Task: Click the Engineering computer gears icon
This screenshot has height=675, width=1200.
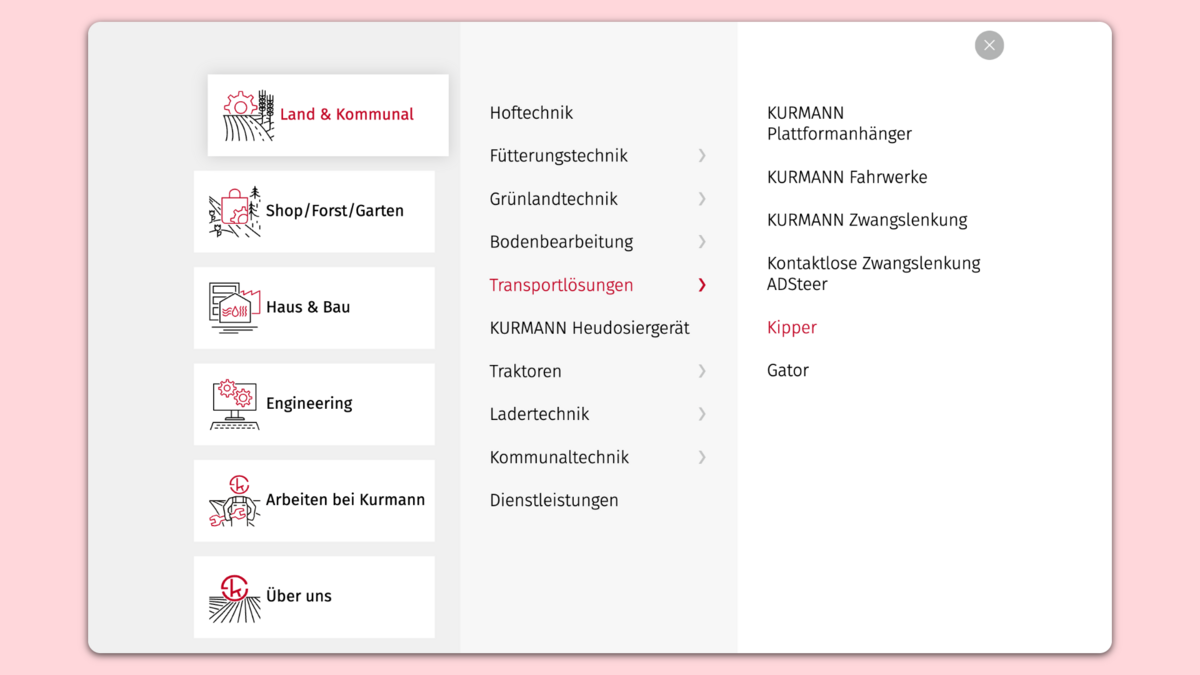Action: pyautogui.click(x=234, y=404)
